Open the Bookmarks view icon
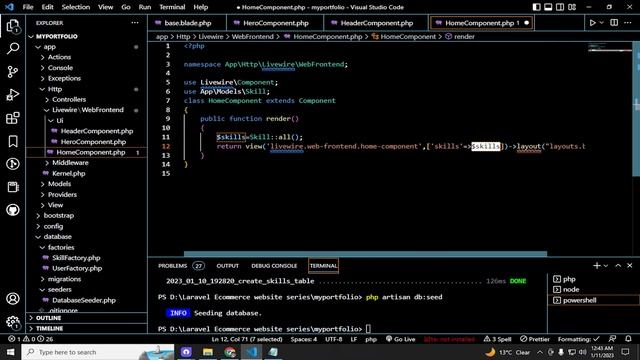The height and width of the screenshot is (360, 640). click(13, 141)
